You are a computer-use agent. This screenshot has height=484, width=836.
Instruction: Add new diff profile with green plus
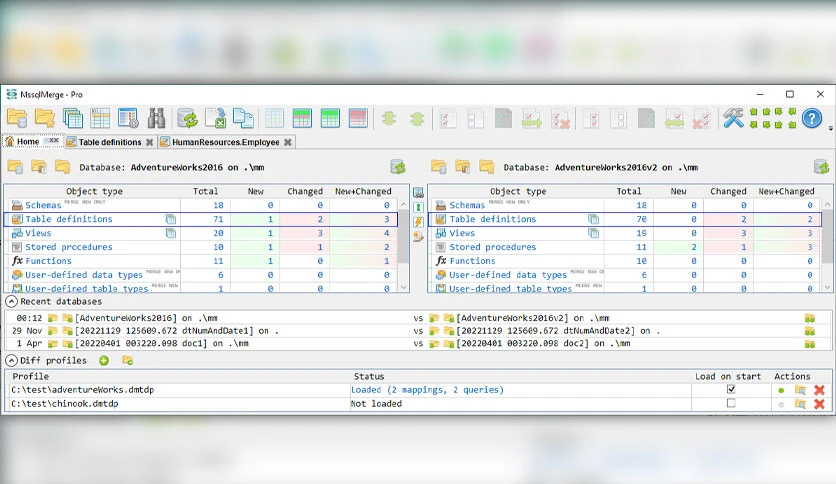point(104,360)
